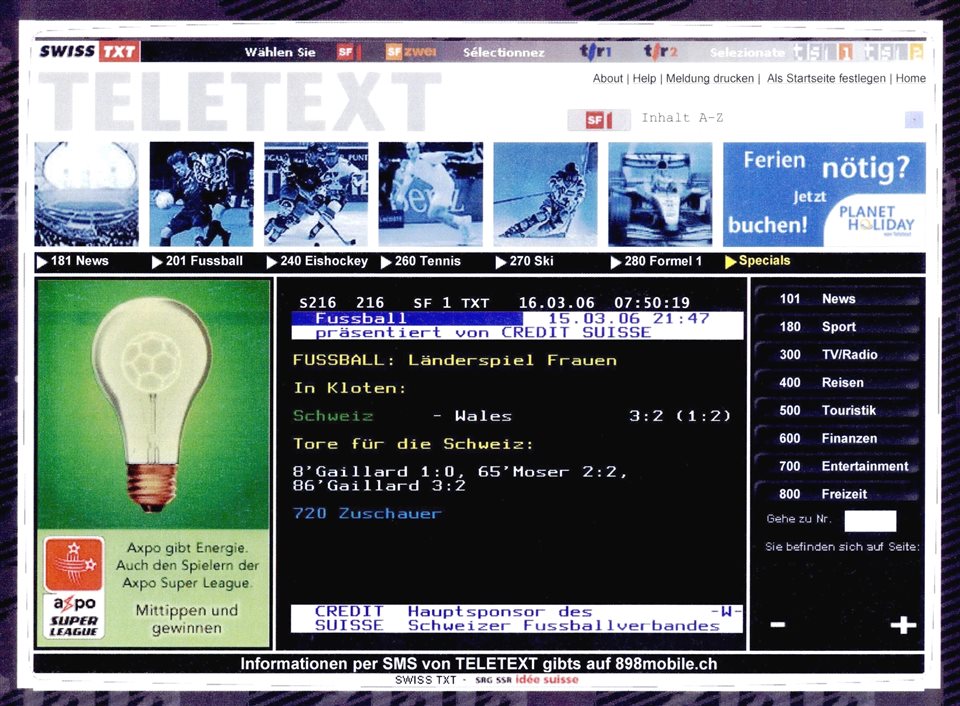Open the stadium News thumbnail
Screen dimensions: 960x706
pos(86,194)
